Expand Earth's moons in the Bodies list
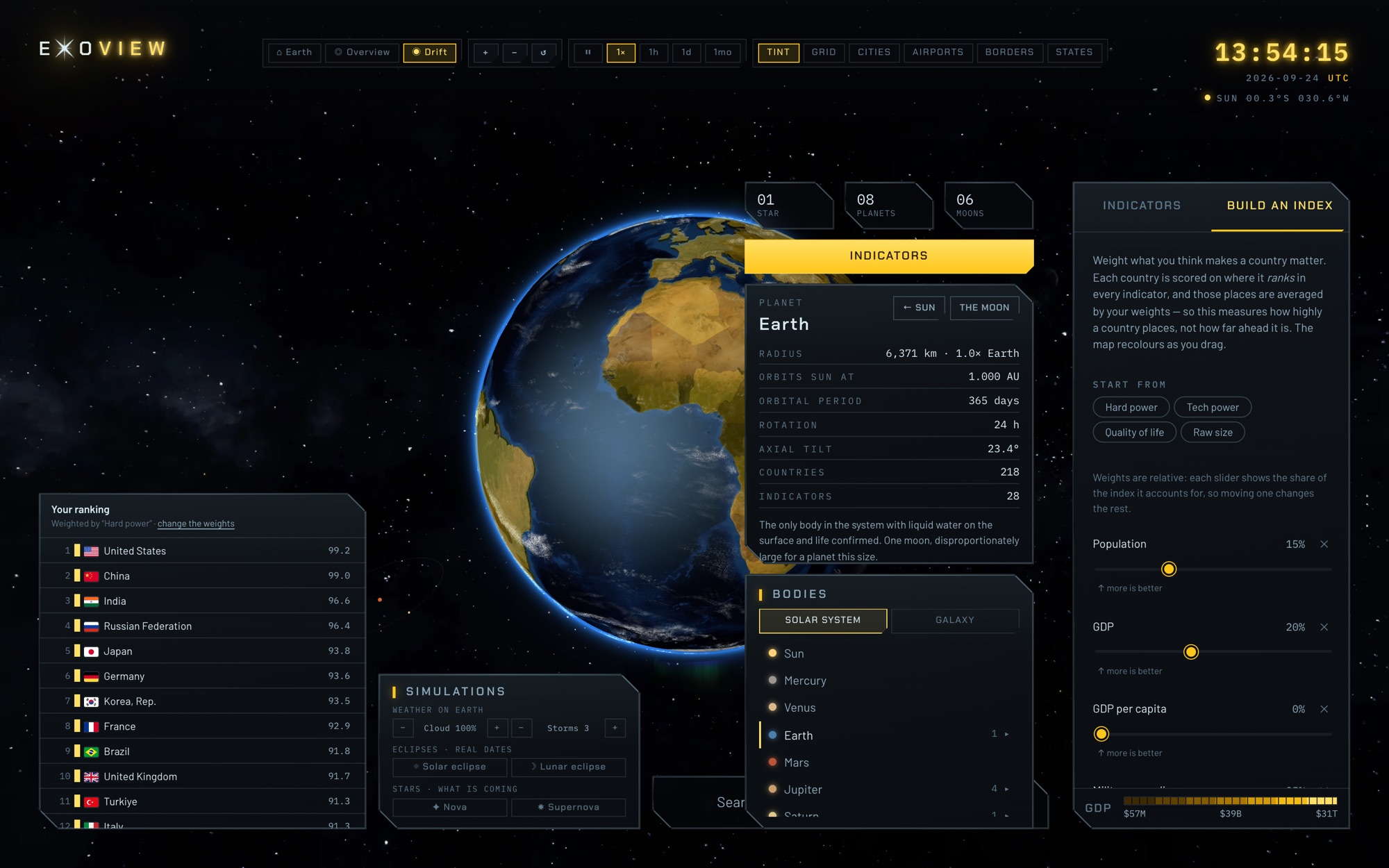Image resolution: width=1389 pixels, height=868 pixels. coord(1006,734)
